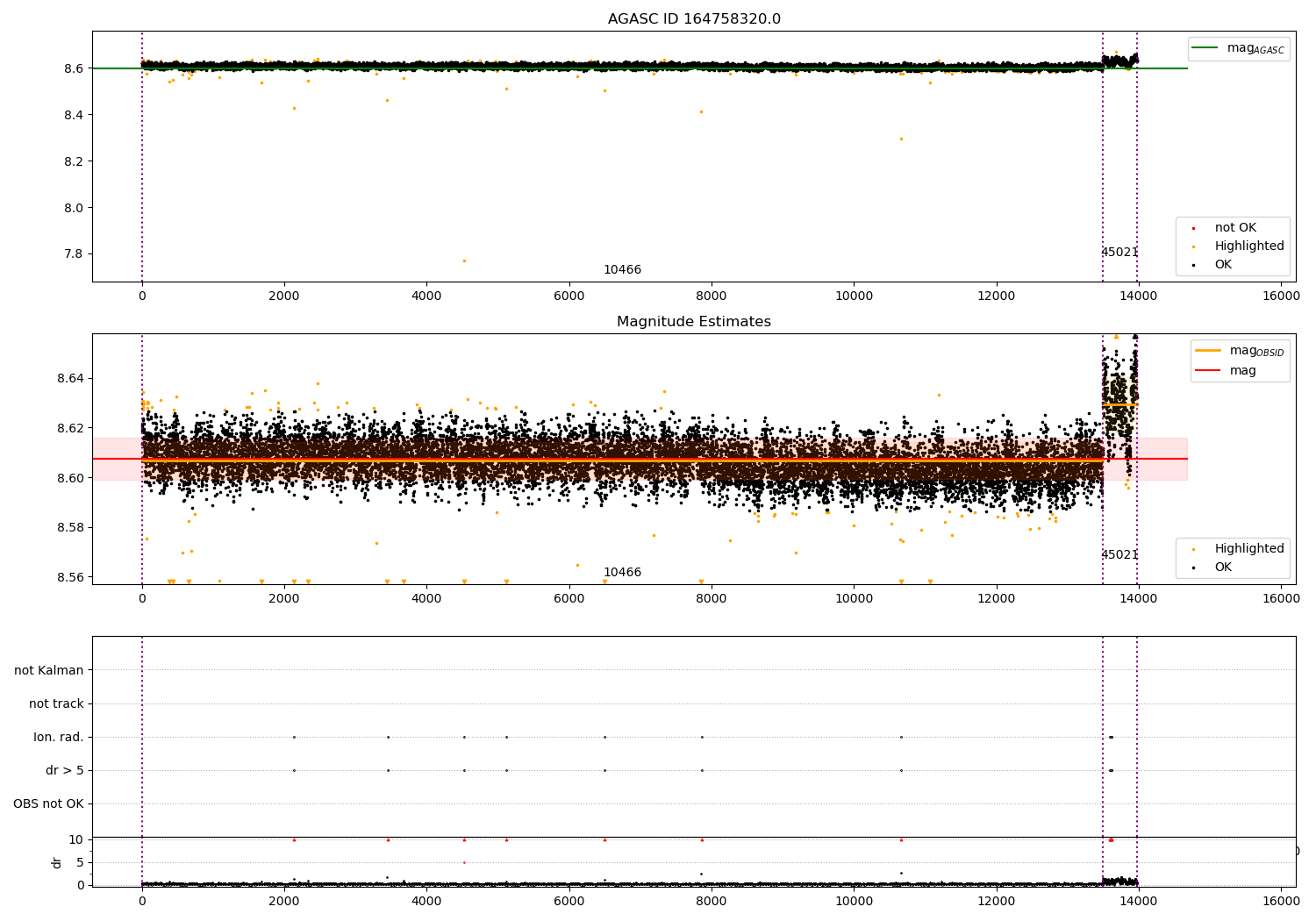The height and width of the screenshot is (921, 1316).
Task: Click the 6000 x-tick of the bottom plot
Action: (569, 901)
